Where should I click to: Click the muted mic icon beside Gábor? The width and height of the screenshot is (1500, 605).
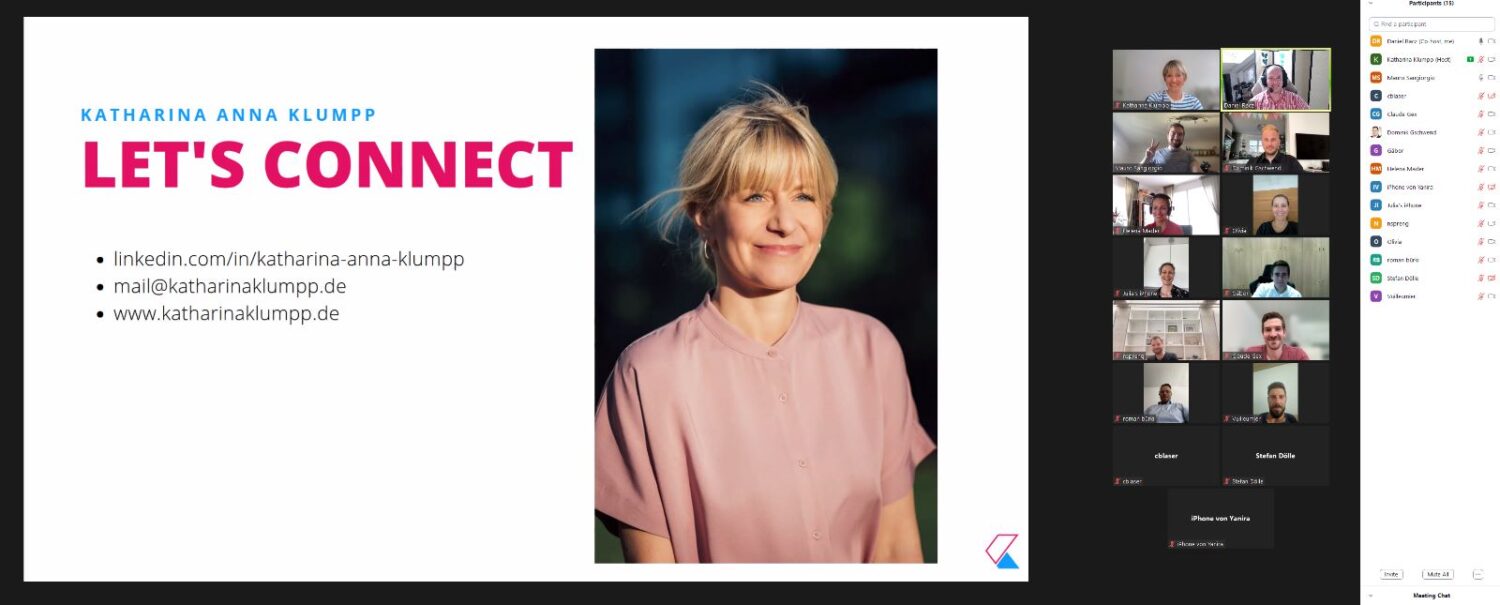pyautogui.click(x=1481, y=151)
